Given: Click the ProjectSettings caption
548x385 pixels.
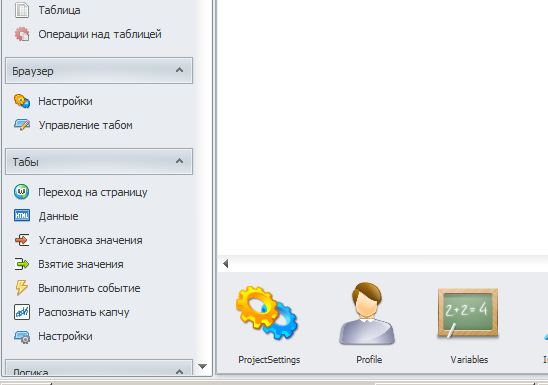Looking at the screenshot, I should tap(269, 360).
